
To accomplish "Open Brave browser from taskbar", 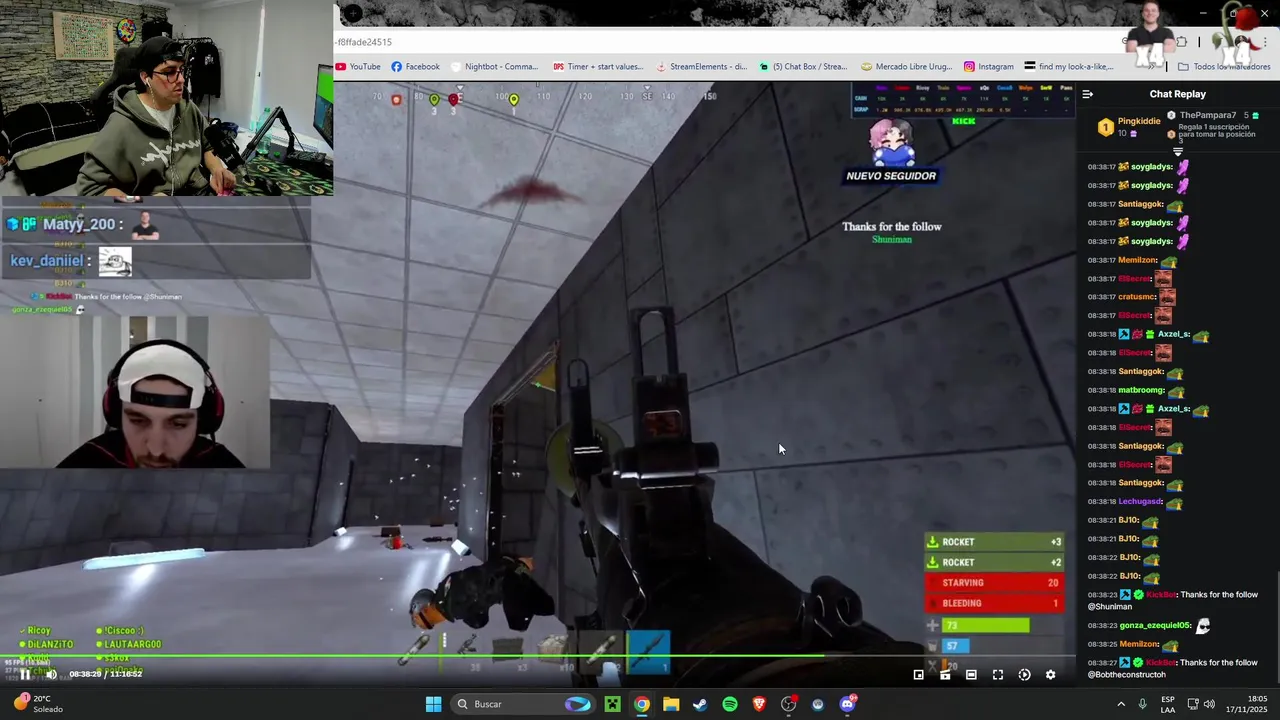I will pos(759,704).
